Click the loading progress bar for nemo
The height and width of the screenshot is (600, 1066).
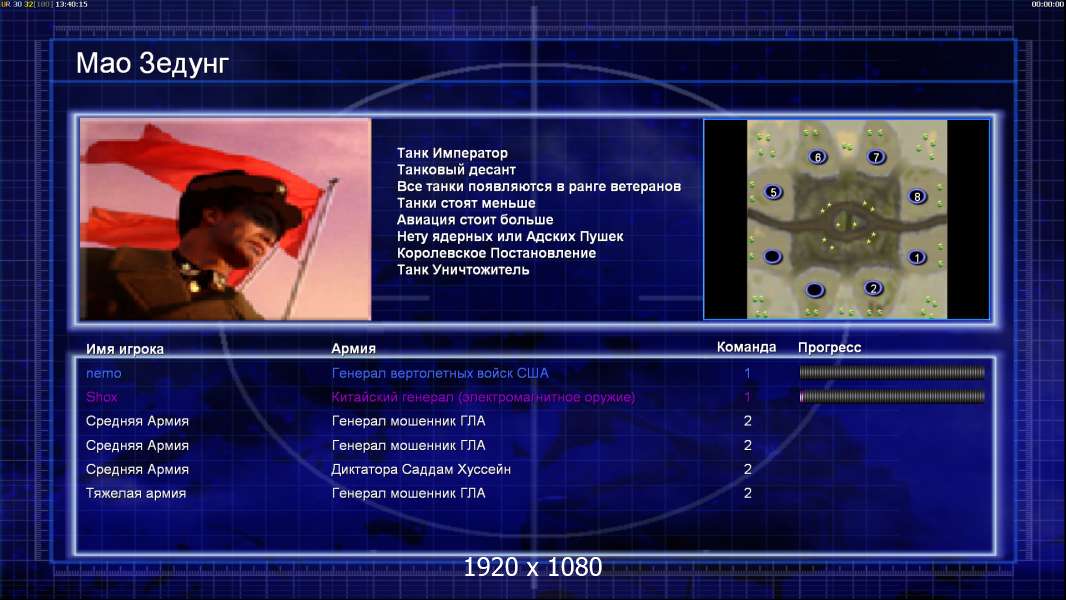pos(891,372)
